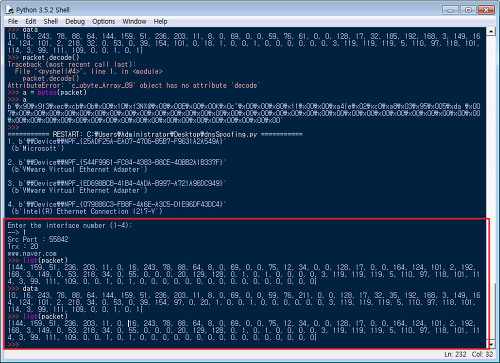Image resolution: width=500 pixels, height=363 pixels.
Task: Open the Debug menu
Action: (x=75, y=21)
